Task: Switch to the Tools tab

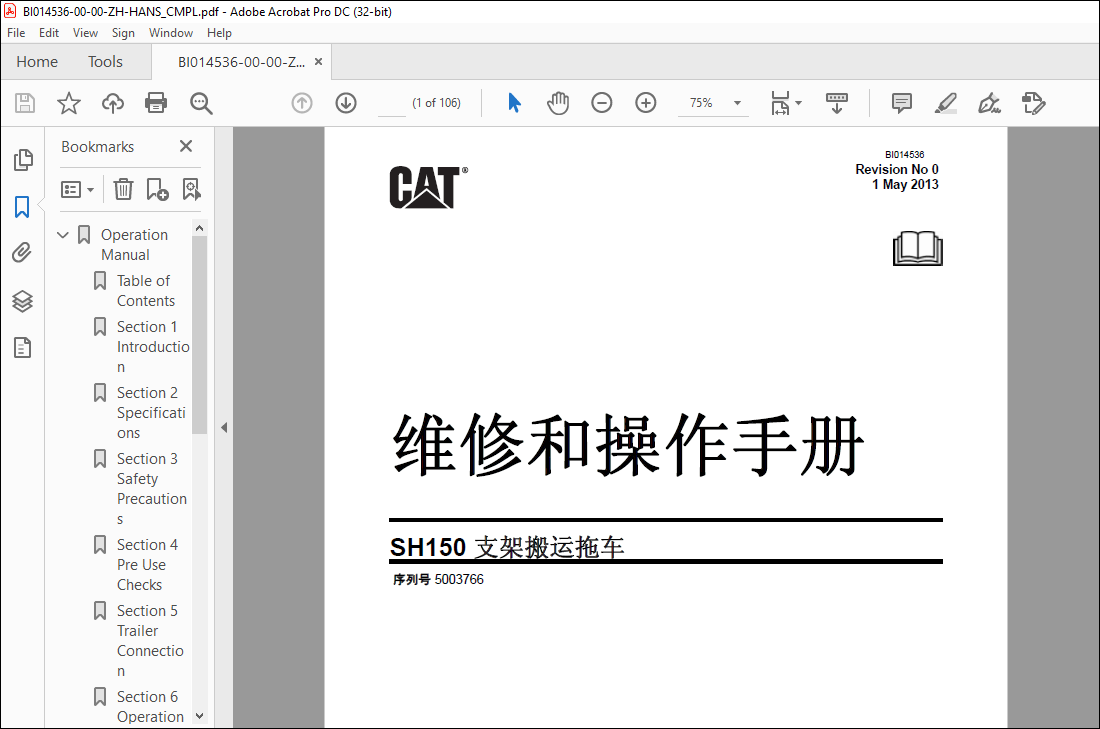Action: [105, 62]
